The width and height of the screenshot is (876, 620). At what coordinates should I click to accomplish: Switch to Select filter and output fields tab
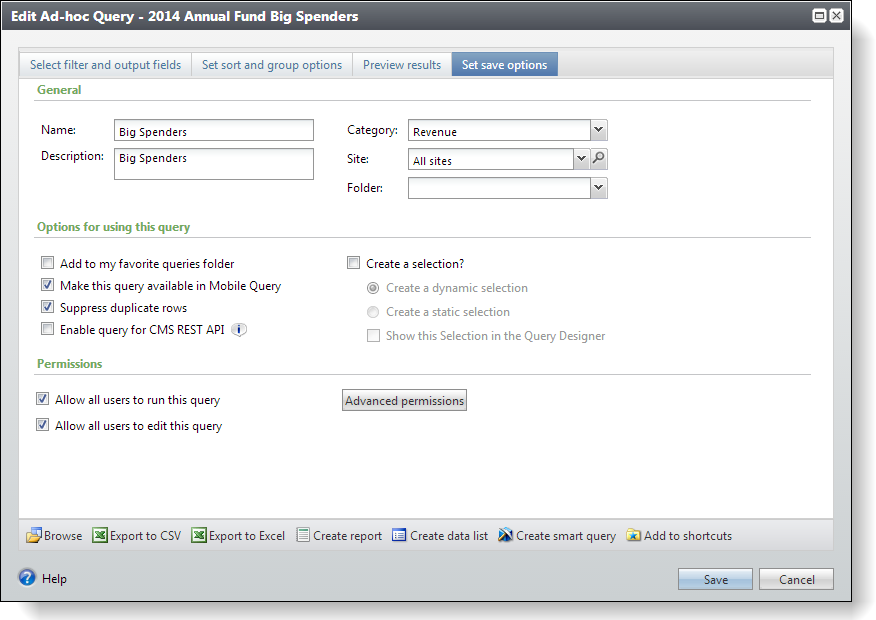click(106, 65)
